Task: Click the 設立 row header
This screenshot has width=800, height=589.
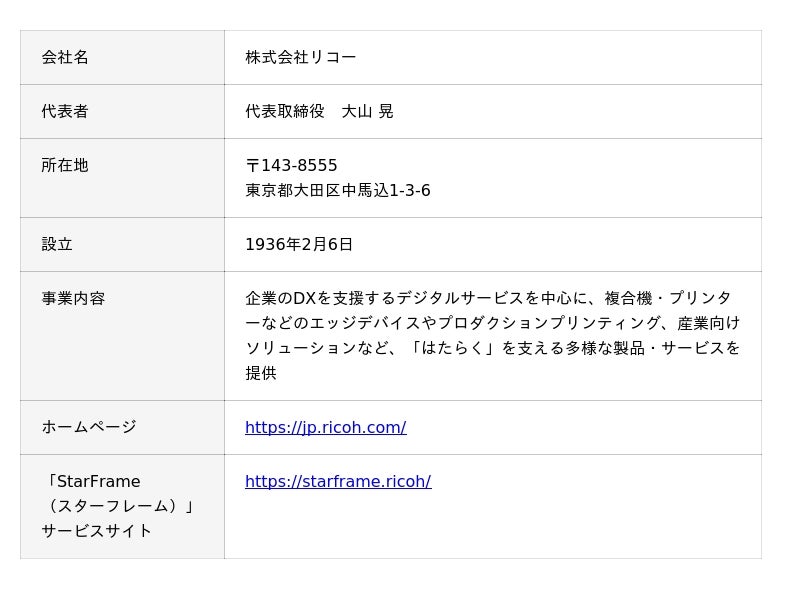Action: coord(57,245)
